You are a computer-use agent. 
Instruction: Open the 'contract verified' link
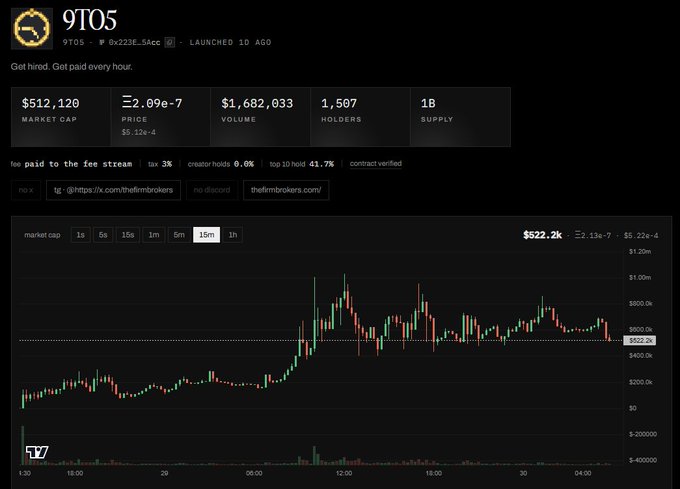pyautogui.click(x=376, y=163)
